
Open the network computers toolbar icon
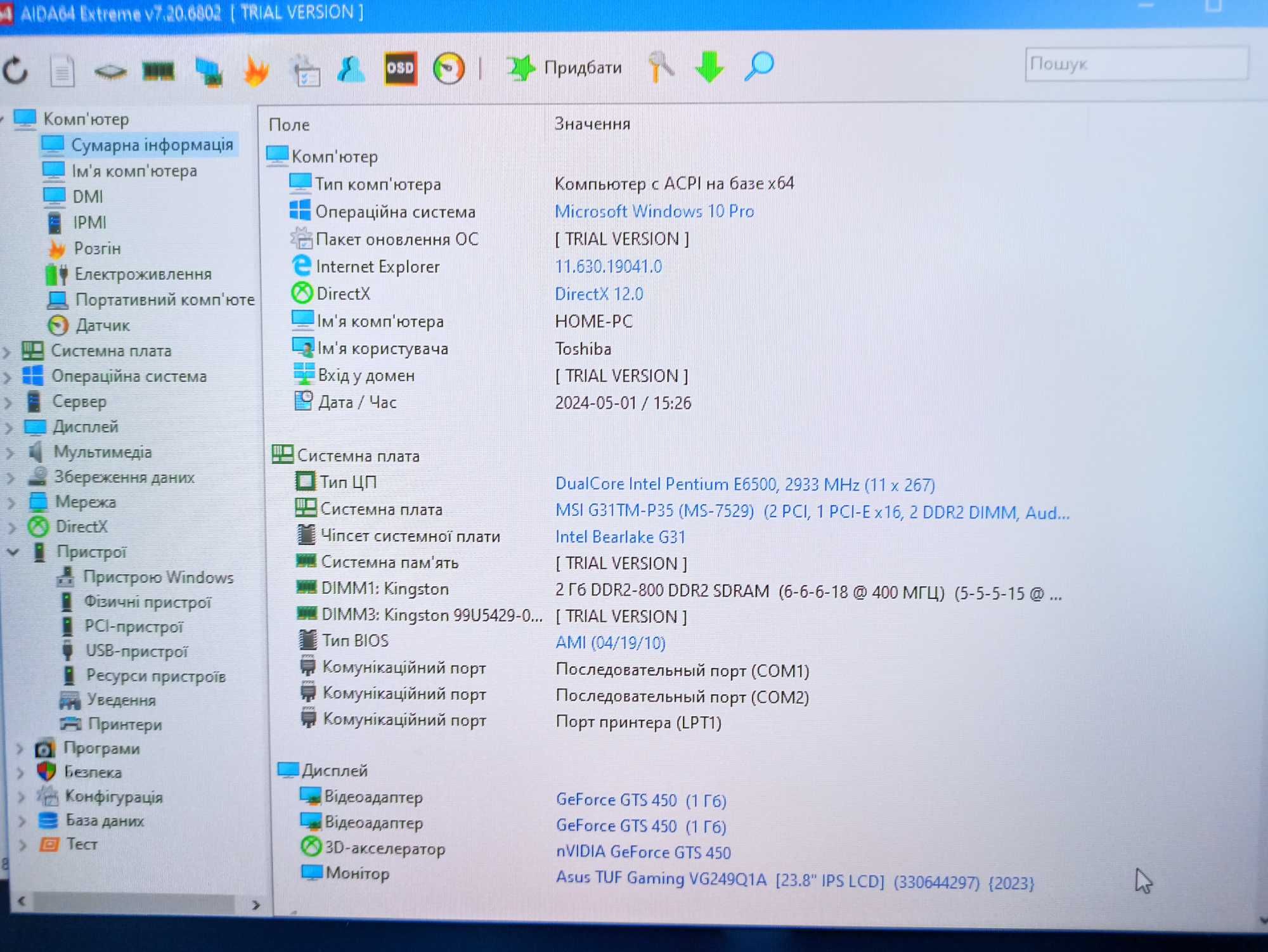coord(208,71)
